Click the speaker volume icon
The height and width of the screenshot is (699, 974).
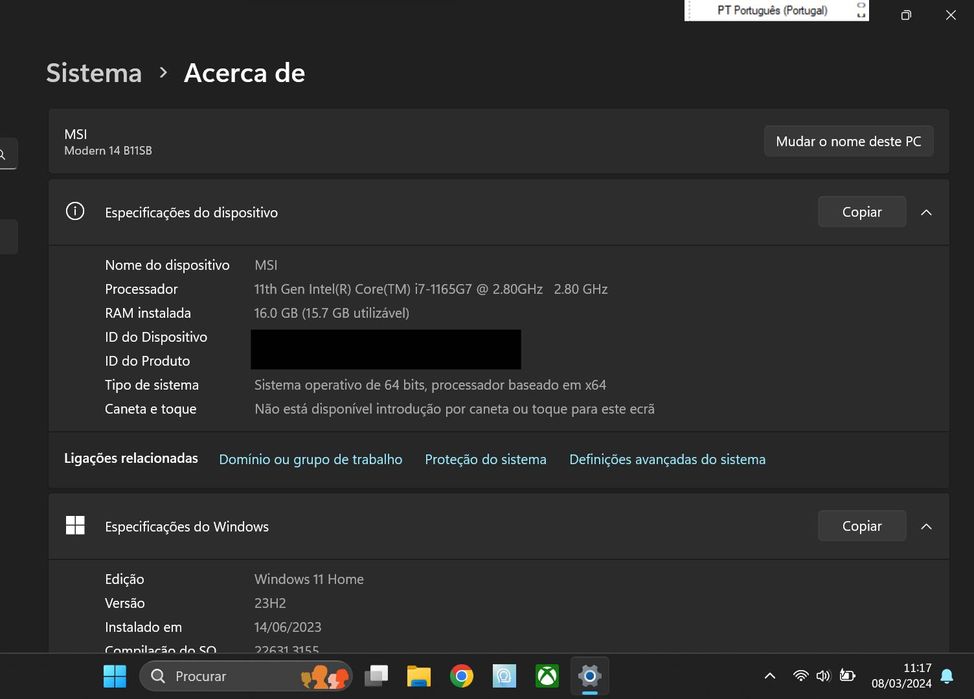[823, 676]
